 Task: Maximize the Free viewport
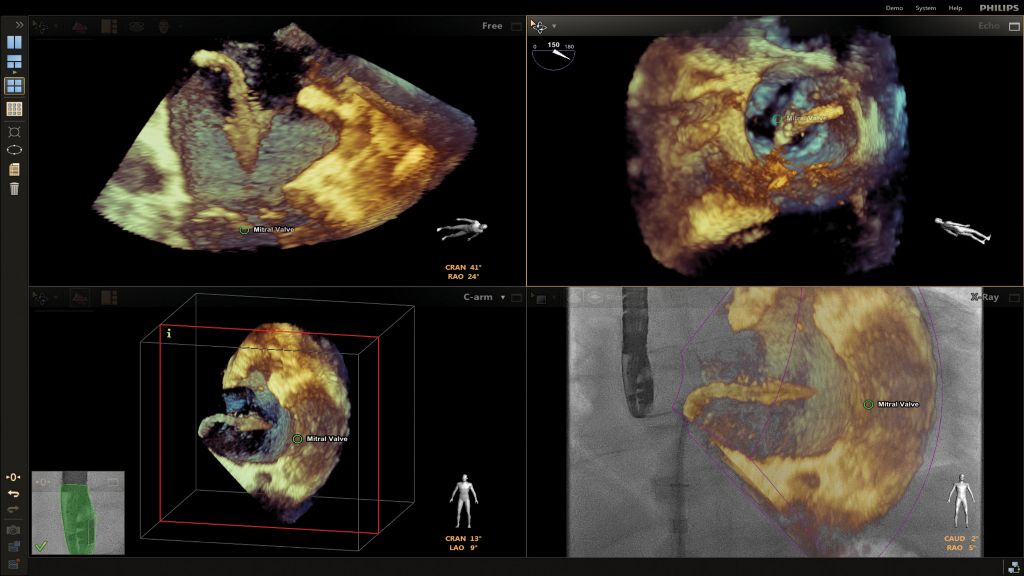coord(517,26)
